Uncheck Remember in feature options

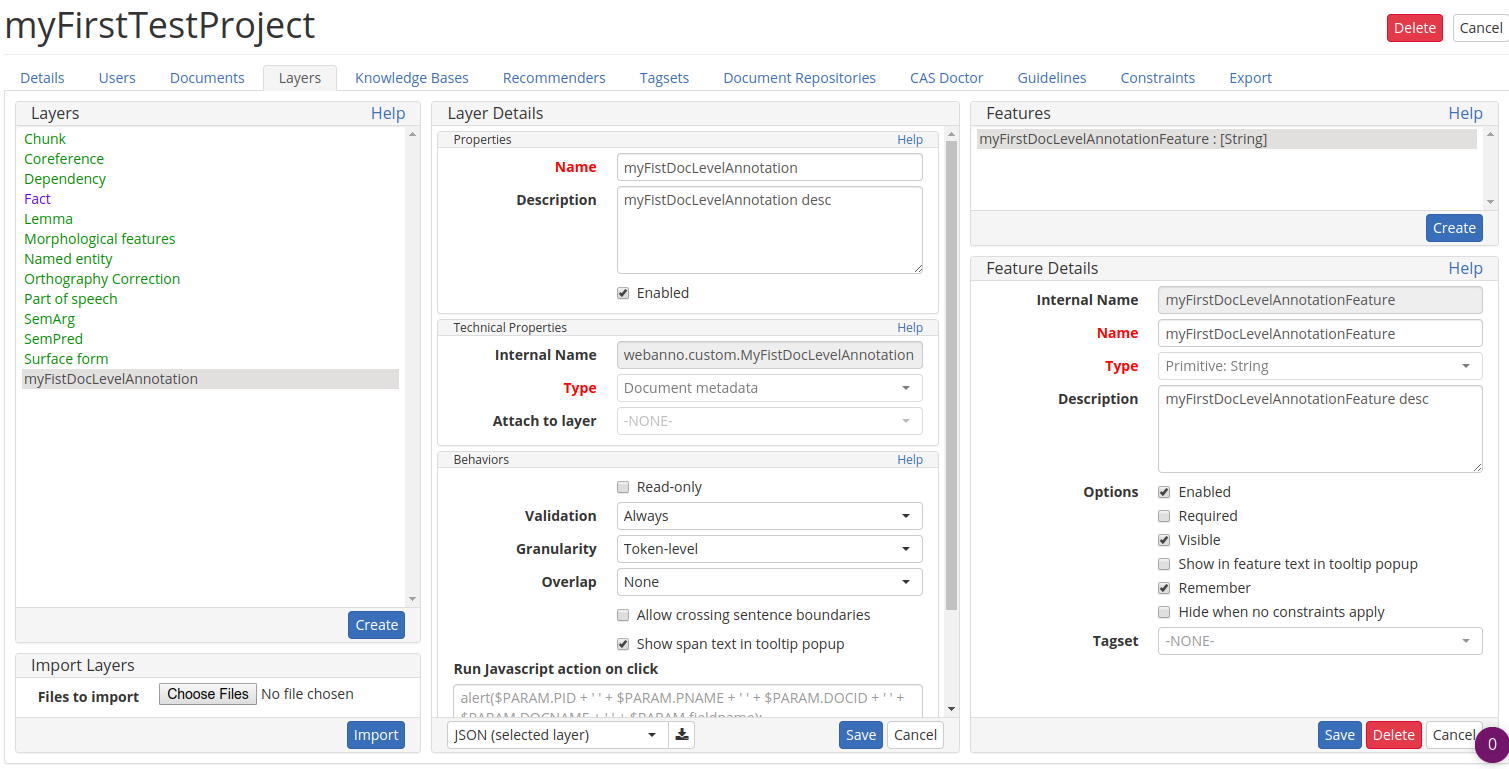pyautogui.click(x=1164, y=587)
